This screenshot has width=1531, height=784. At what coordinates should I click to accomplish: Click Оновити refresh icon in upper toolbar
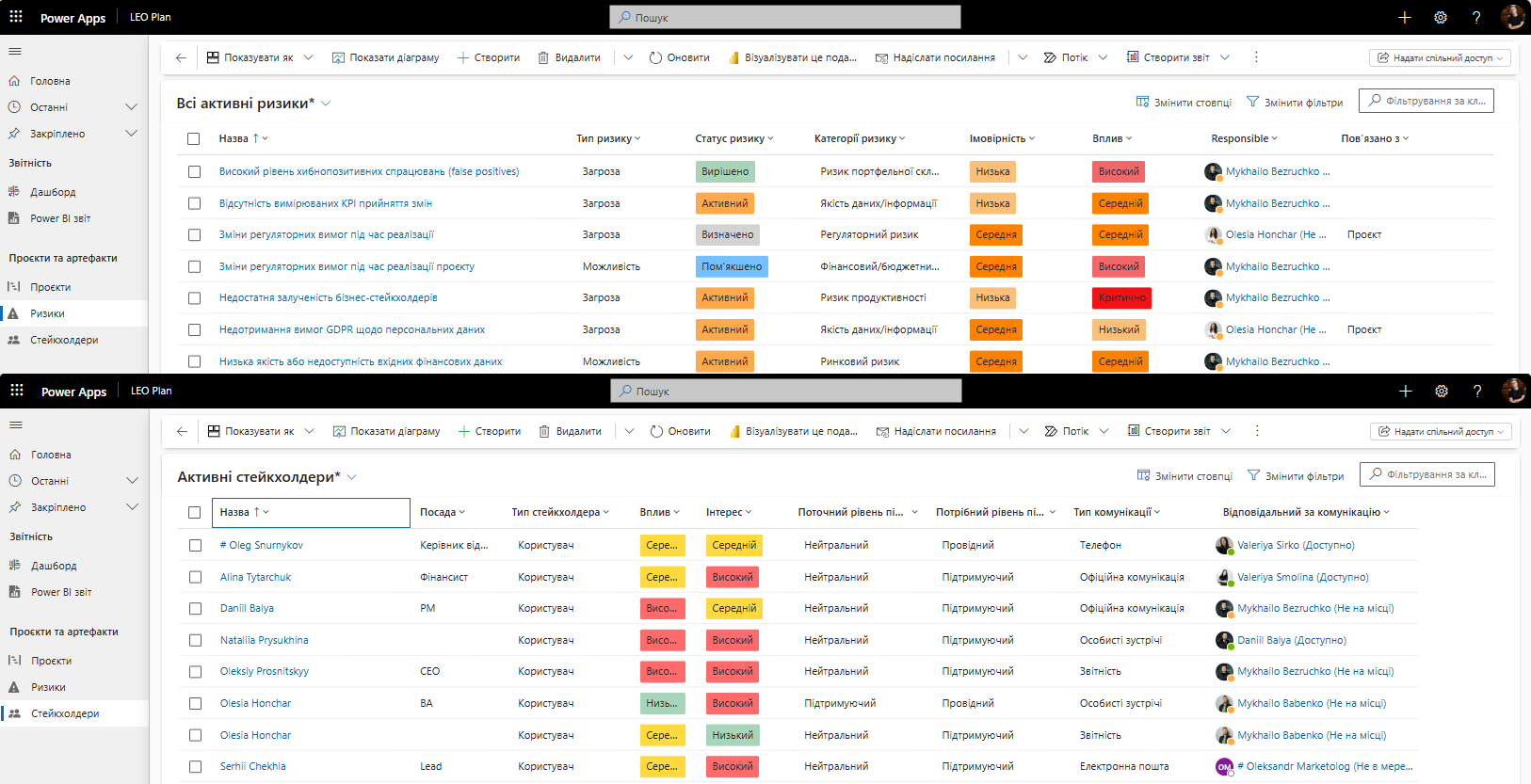(656, 57)
